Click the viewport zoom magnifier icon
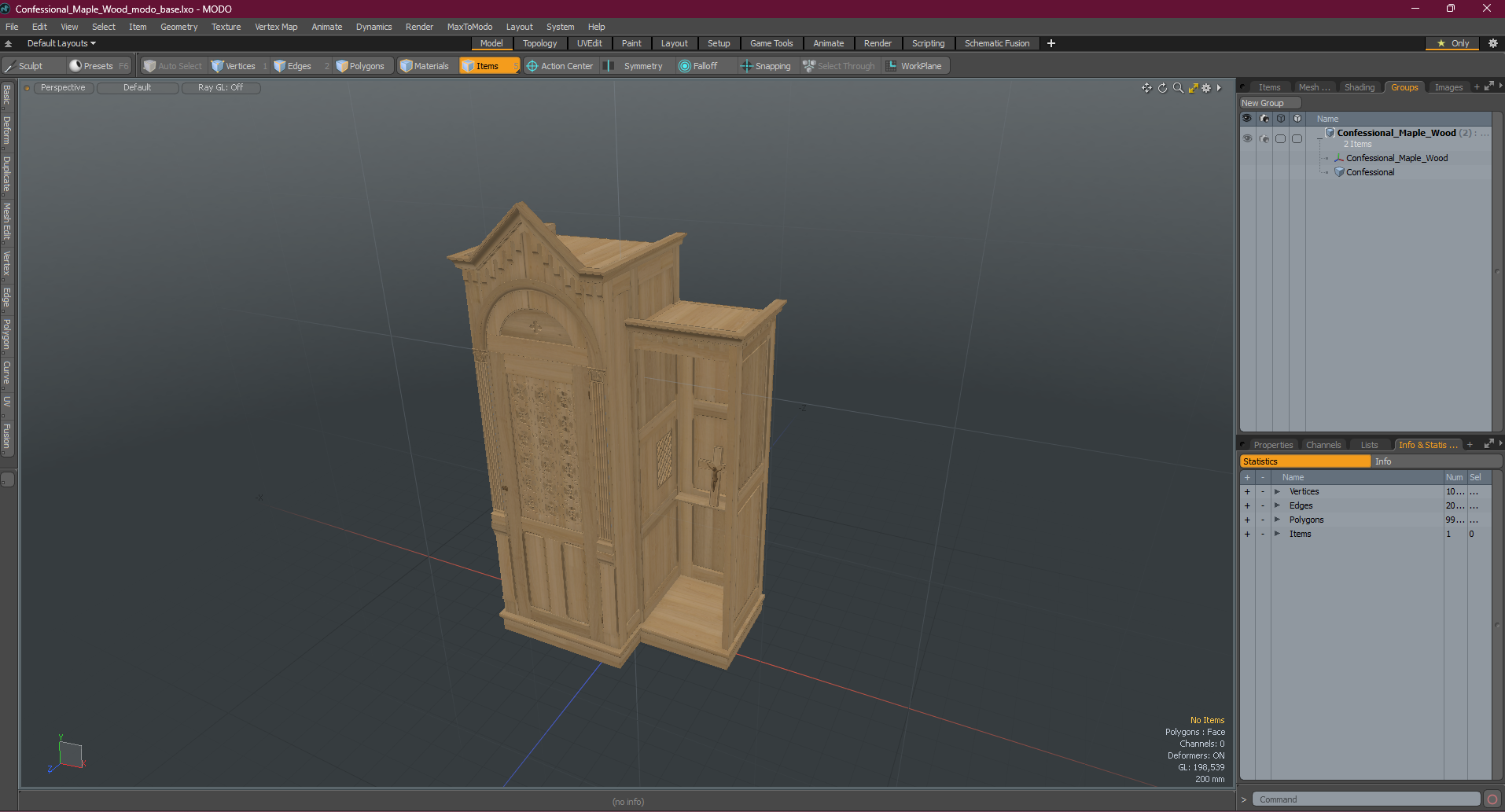This screenshot has height=812, width=1505. click(1178, 88)
